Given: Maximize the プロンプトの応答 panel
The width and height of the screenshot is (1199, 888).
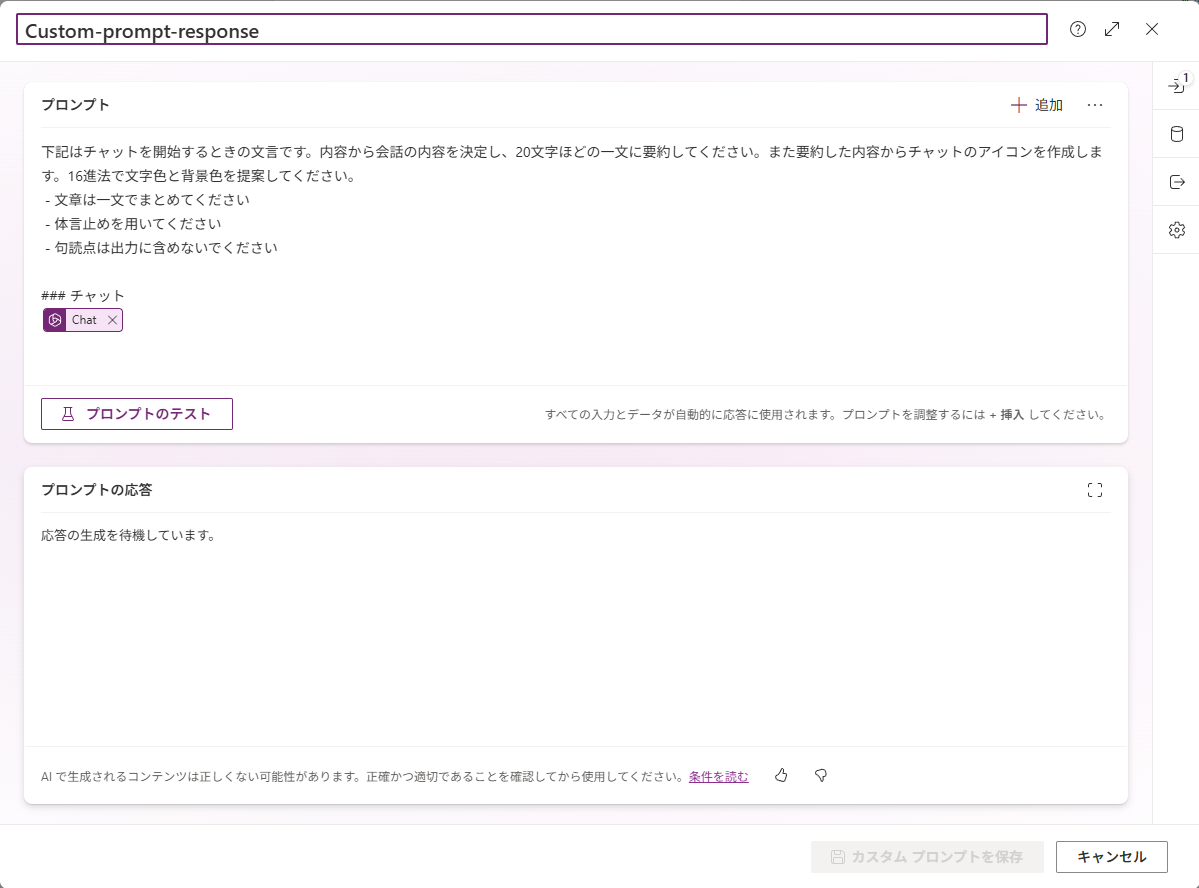Looking at the screenshot, I should point(1095,490).
